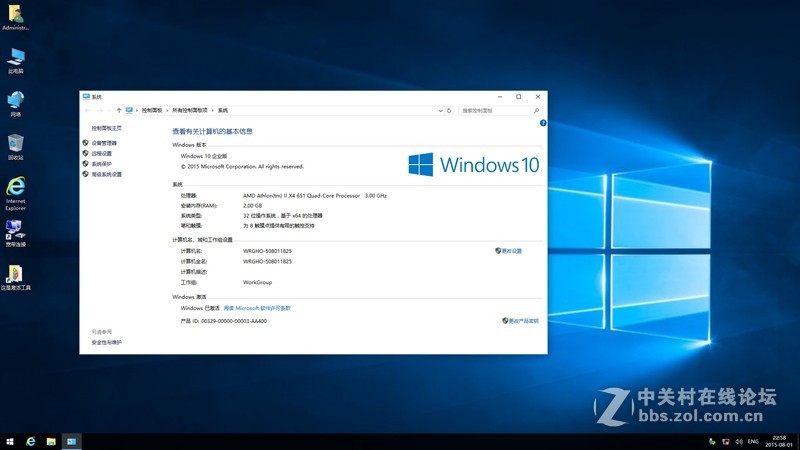Open the Administrator folder desktop icon
Image resolution: width=800 pixels, height=450 pixels.
15,17
